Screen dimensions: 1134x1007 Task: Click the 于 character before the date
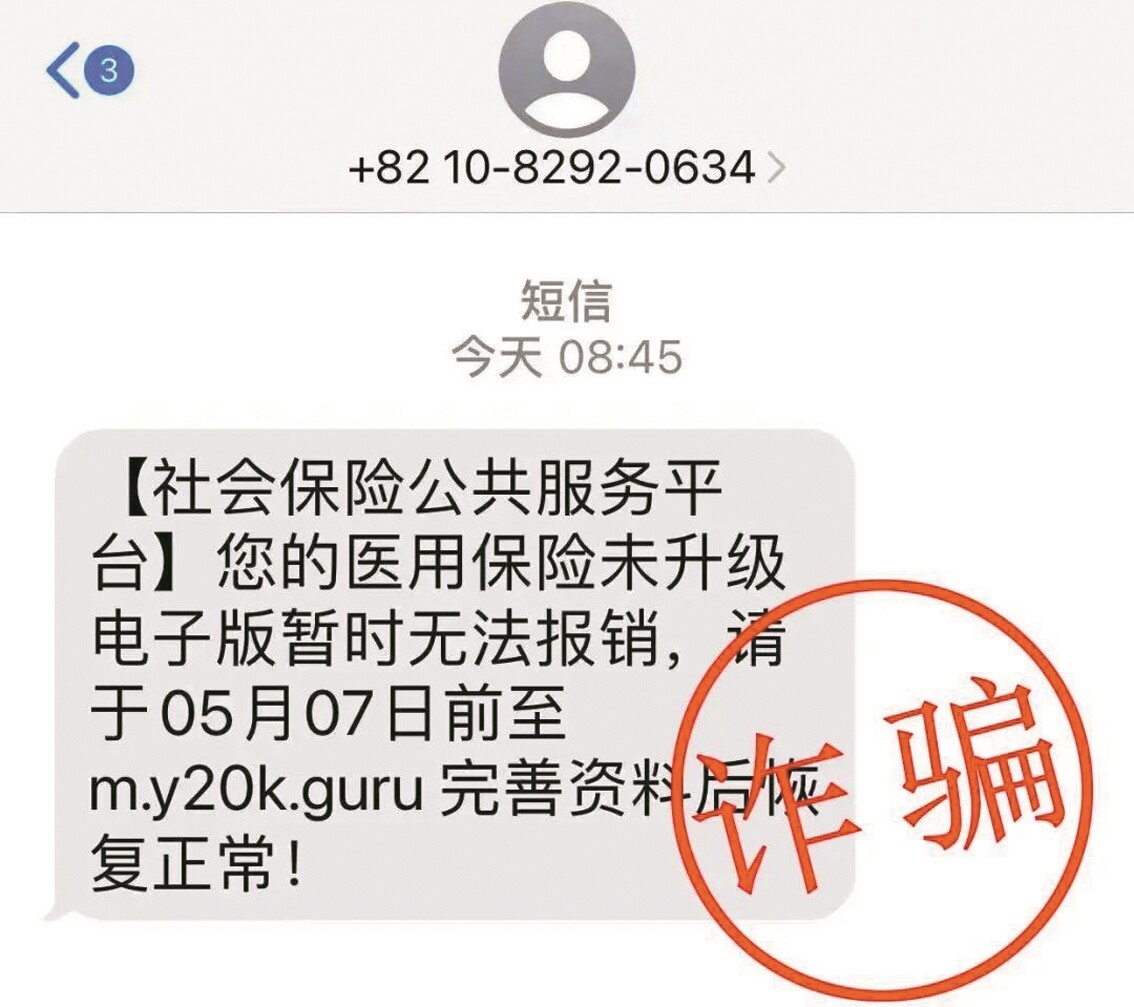(120, 715)
